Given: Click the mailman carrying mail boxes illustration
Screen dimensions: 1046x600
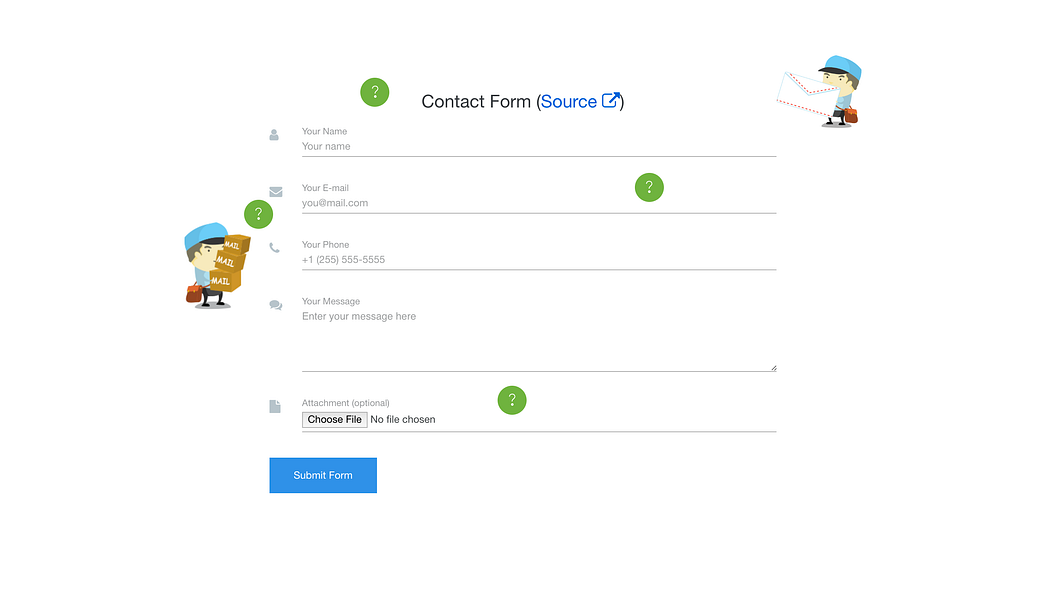Looking at the screenshot, I should coord(217,266).
